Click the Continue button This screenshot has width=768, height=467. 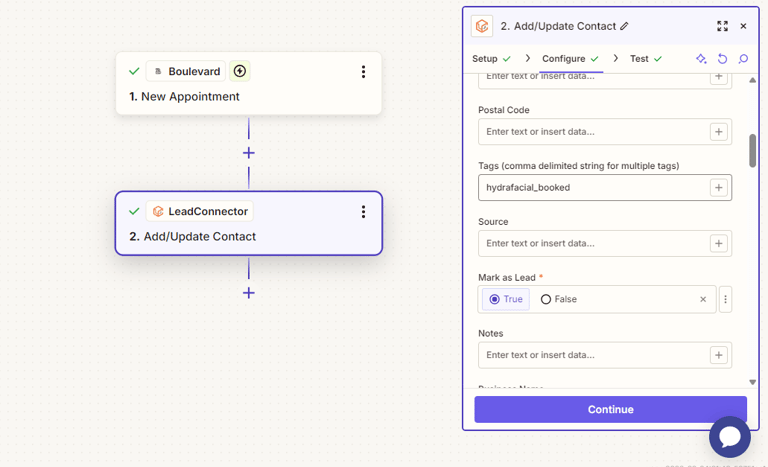click(x=610, y=409)
